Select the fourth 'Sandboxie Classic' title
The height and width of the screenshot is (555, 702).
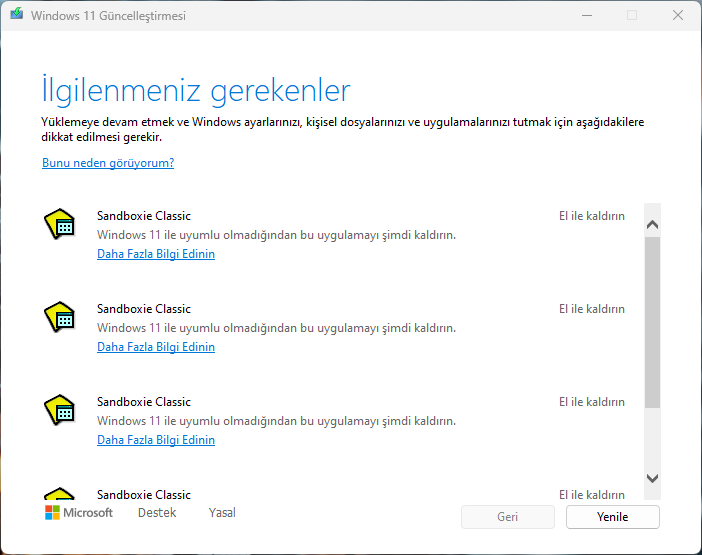144,495
